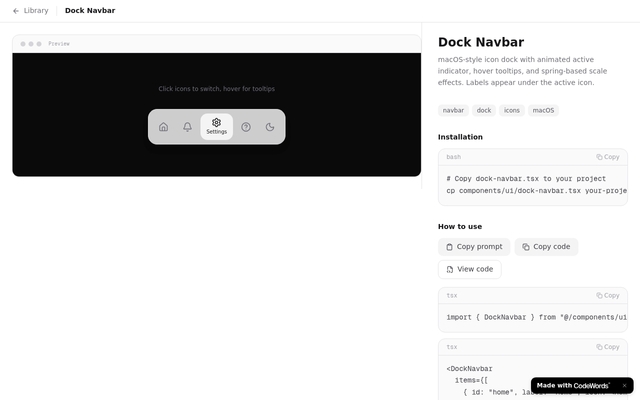Open the Made with CodeWords link

coord(573,386)
